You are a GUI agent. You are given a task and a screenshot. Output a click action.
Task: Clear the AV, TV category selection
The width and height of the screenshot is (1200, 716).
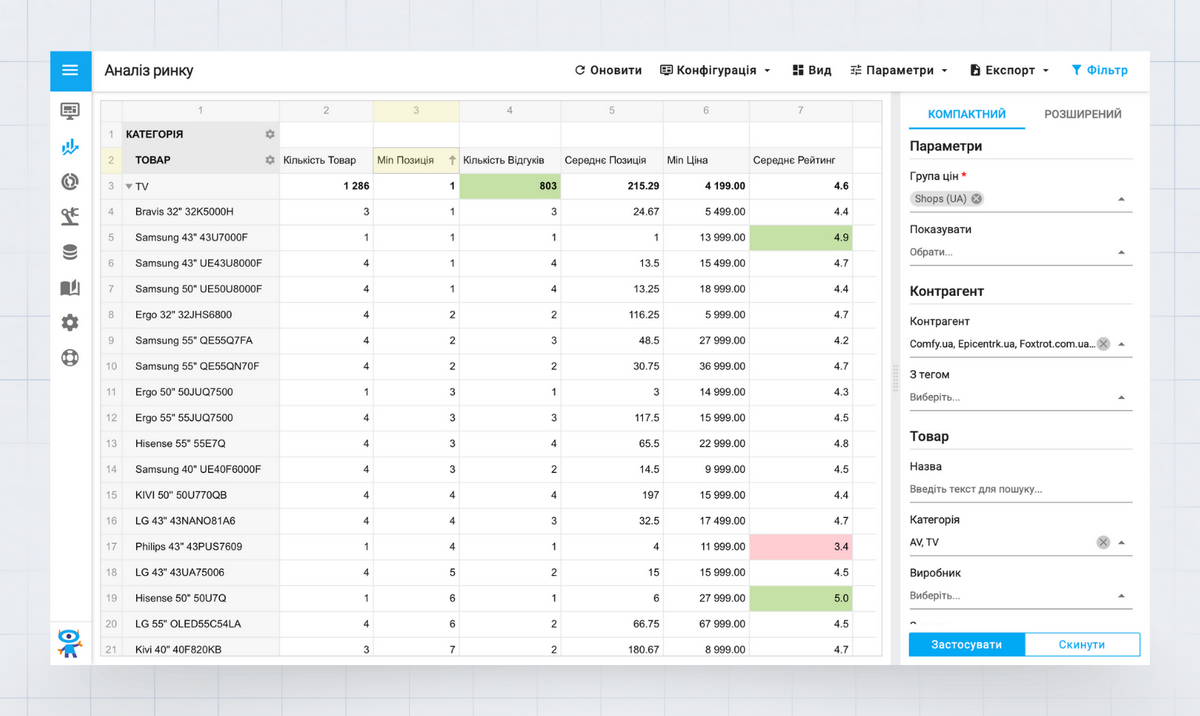tap(1103, 542)
